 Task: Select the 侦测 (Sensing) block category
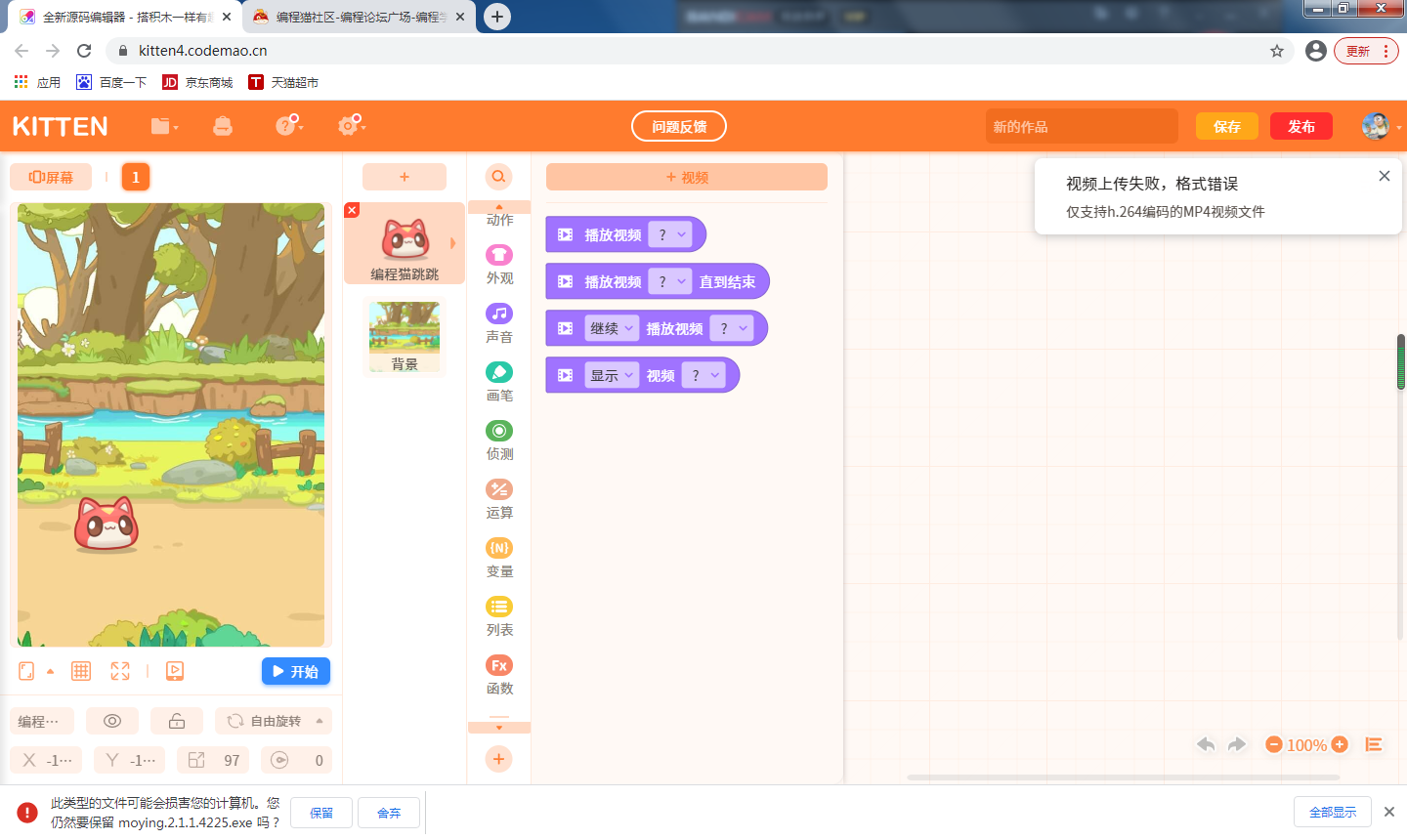499,441
